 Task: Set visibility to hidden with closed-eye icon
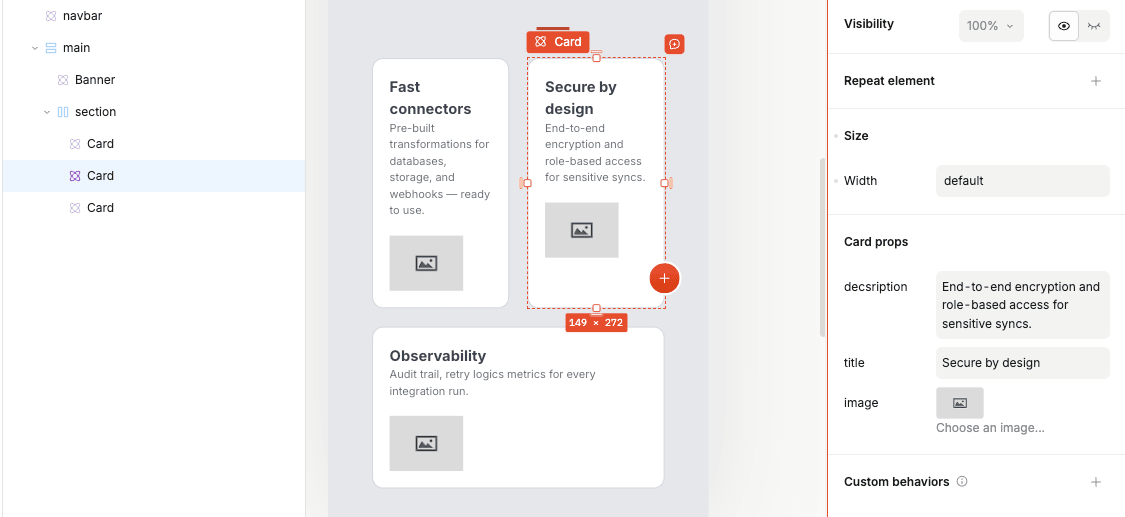[1094, 26]
